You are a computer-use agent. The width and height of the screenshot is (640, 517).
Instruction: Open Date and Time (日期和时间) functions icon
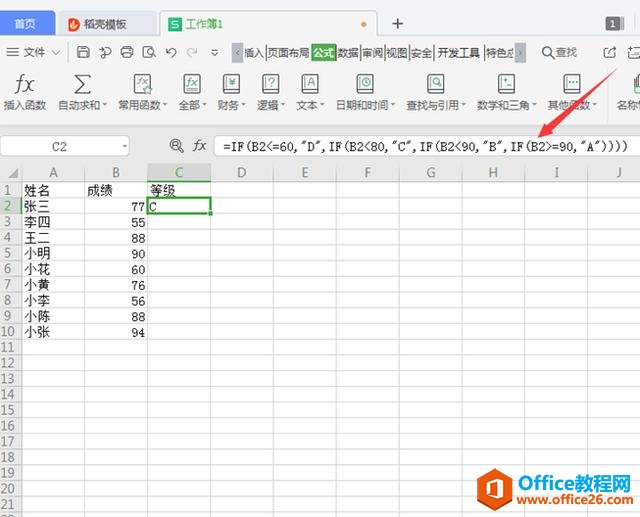point(365,84)
